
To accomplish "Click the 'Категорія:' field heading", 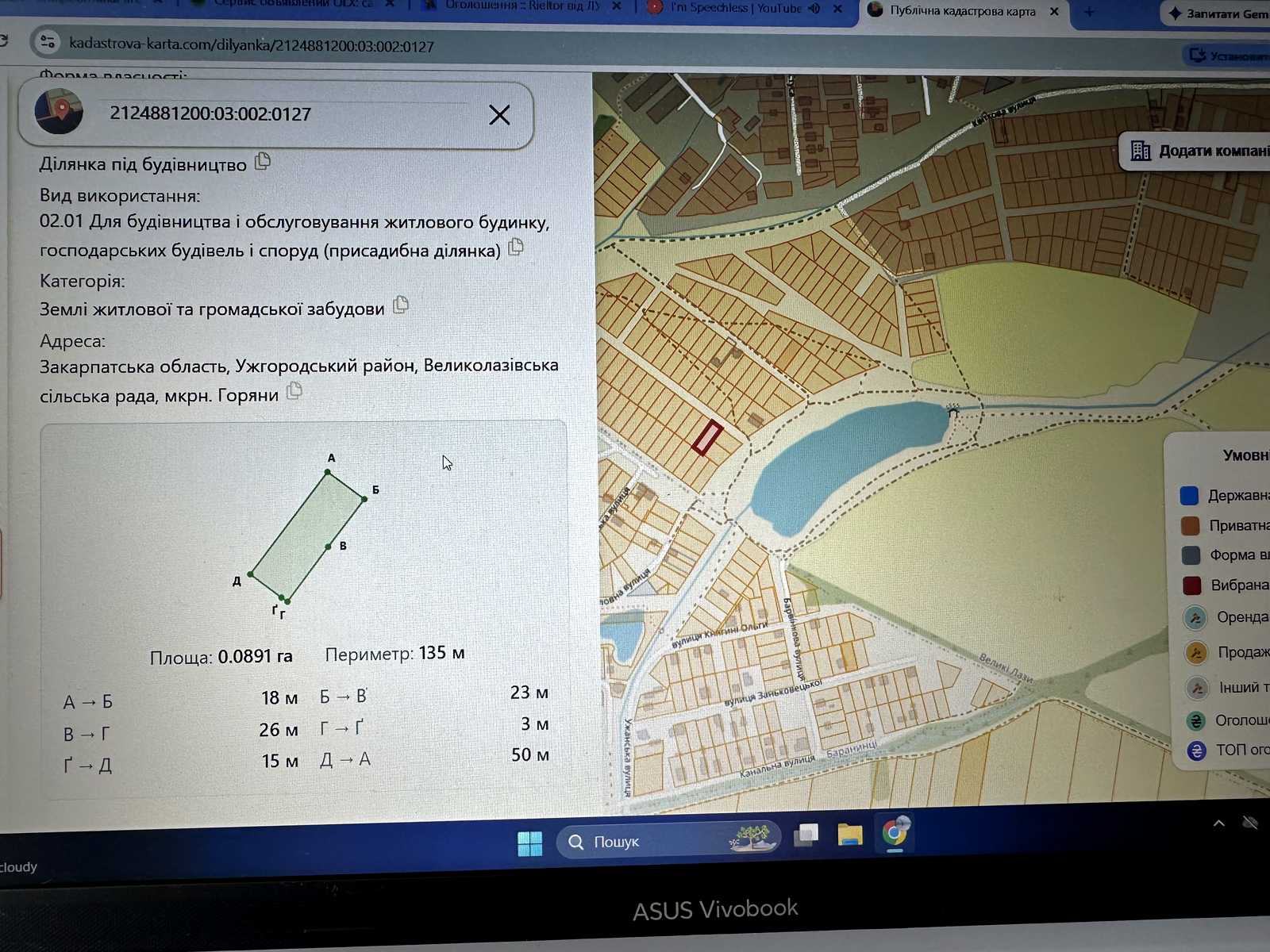I will 83,281.
